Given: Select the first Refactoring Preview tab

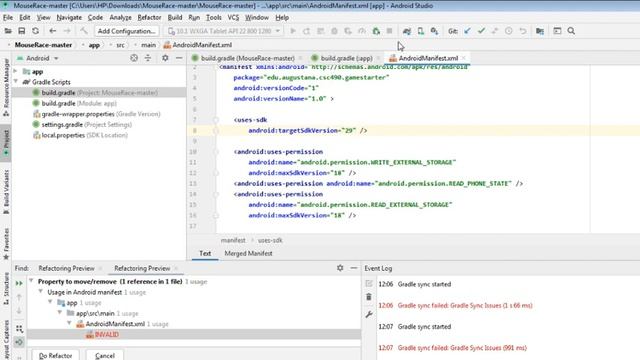Looking at the screenshot, I should click(x=66, y=268).
